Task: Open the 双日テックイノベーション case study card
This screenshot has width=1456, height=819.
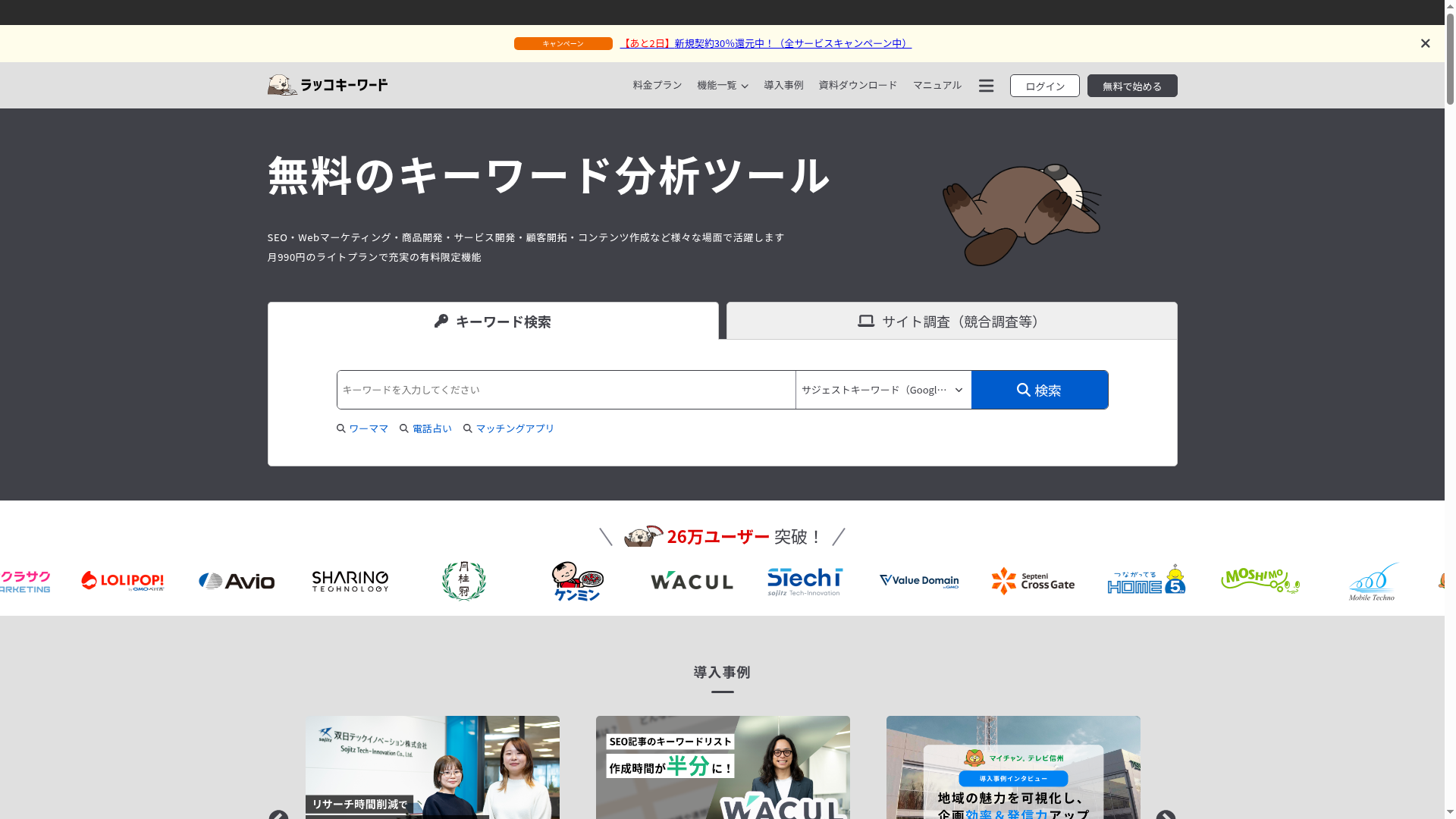Action: [x=432, y=767]
